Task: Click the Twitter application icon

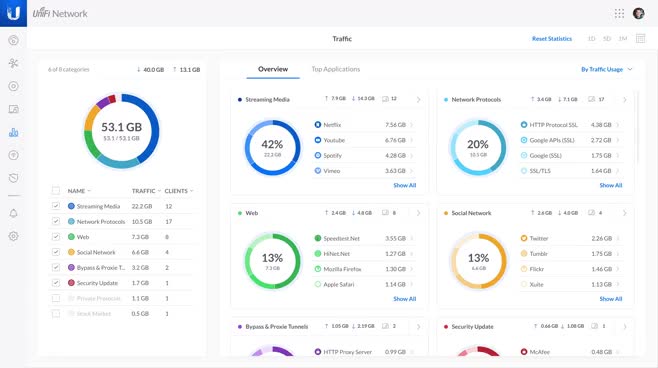Action: tap(524, 238)
